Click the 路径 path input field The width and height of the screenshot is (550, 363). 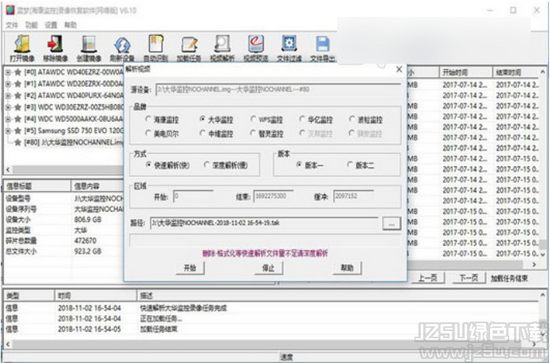coord(264,223)
